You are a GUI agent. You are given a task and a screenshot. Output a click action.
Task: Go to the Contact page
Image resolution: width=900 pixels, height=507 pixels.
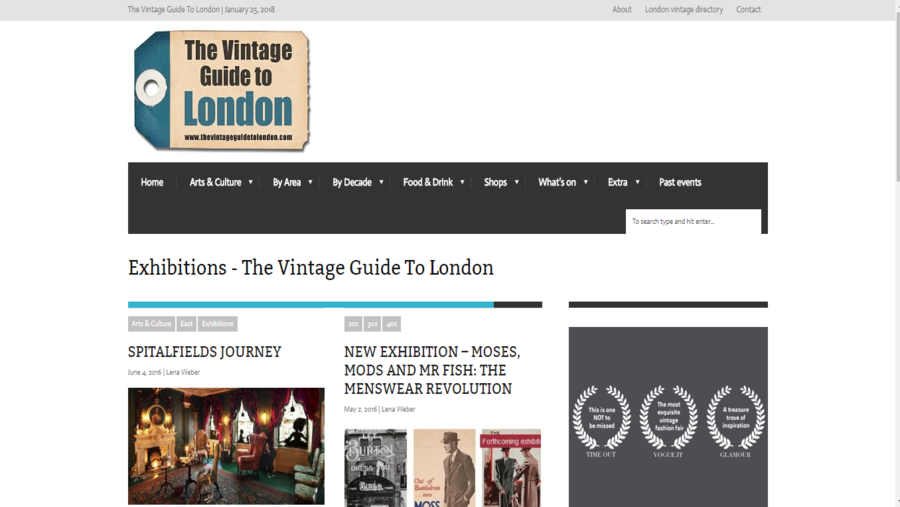point(748,9)
